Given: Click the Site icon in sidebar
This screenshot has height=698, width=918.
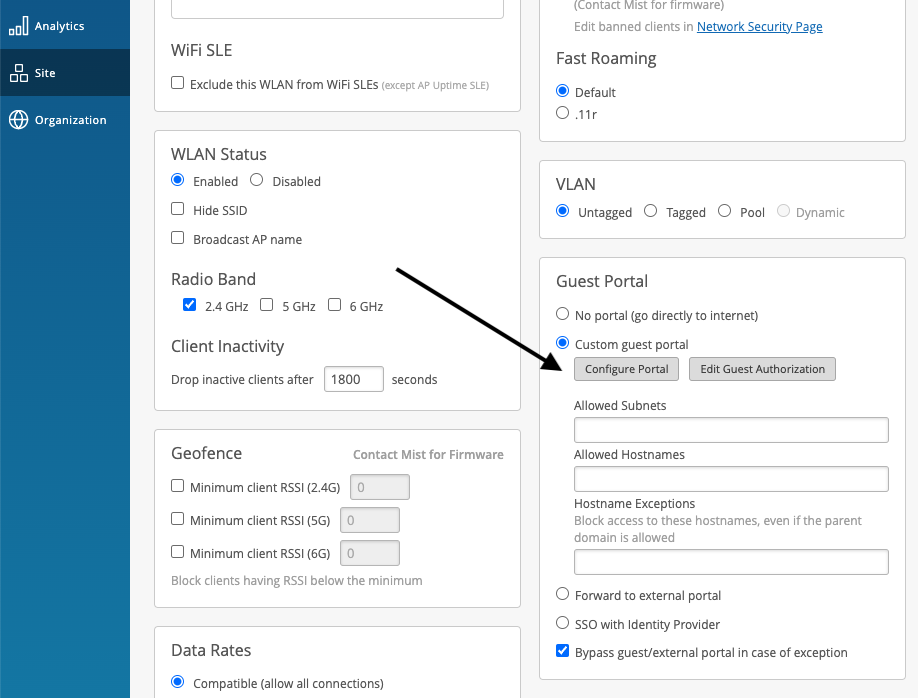Looking at the screenshot, I should (18, 73).
